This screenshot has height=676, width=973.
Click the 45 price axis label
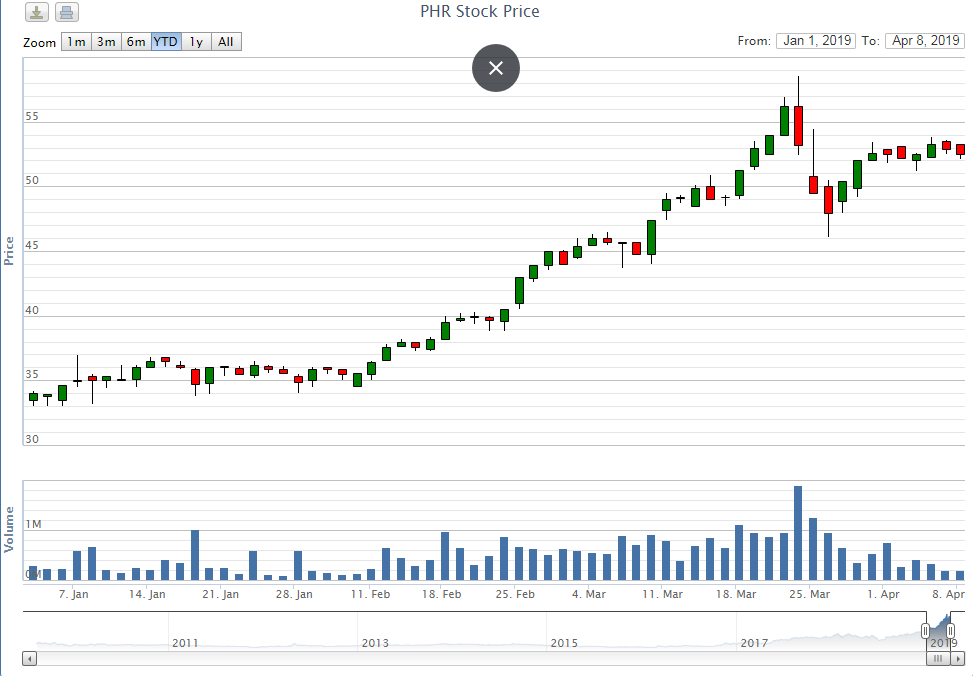[x=32, y=245]
